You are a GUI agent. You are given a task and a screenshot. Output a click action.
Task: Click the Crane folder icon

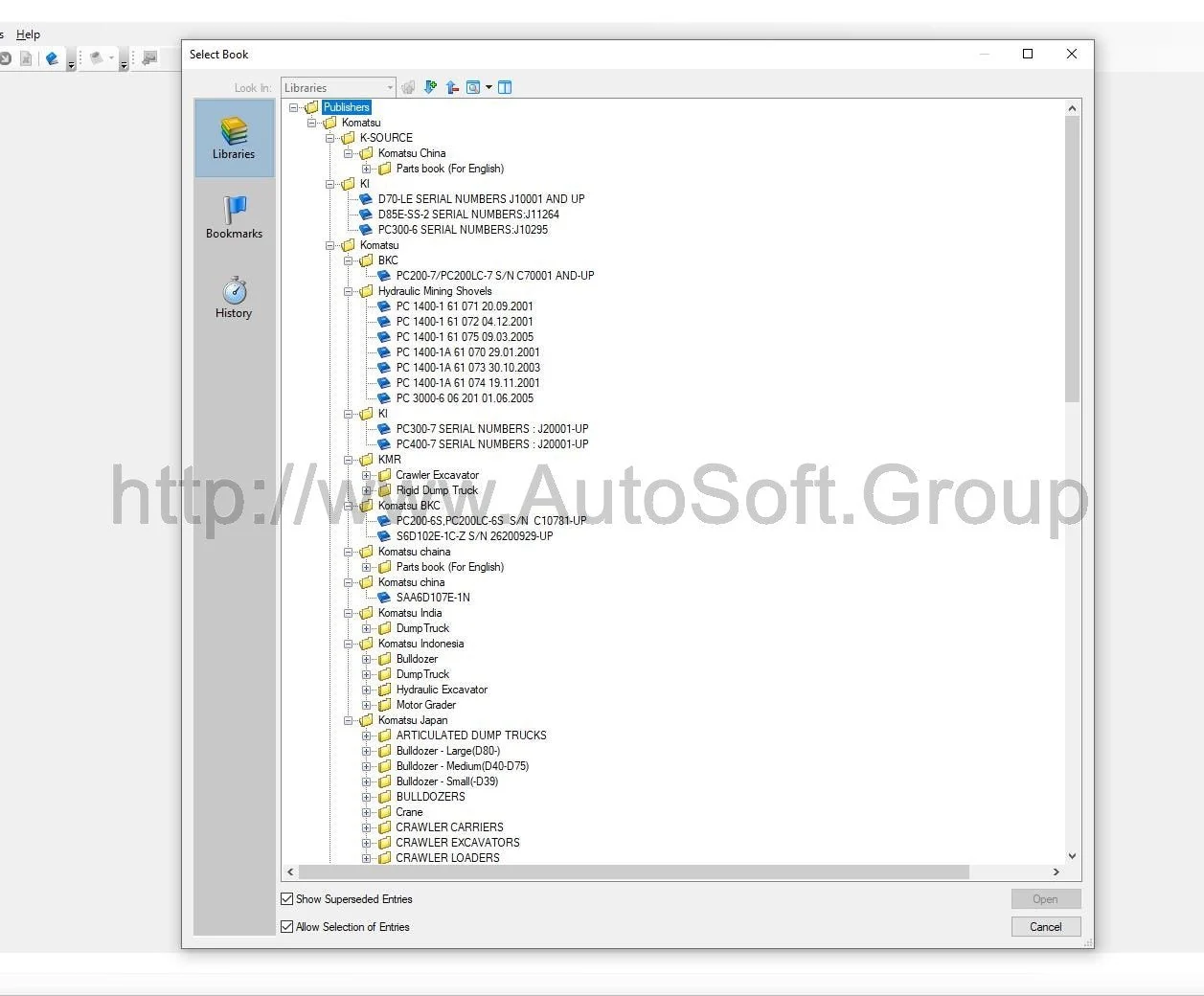tap(384, 812)
